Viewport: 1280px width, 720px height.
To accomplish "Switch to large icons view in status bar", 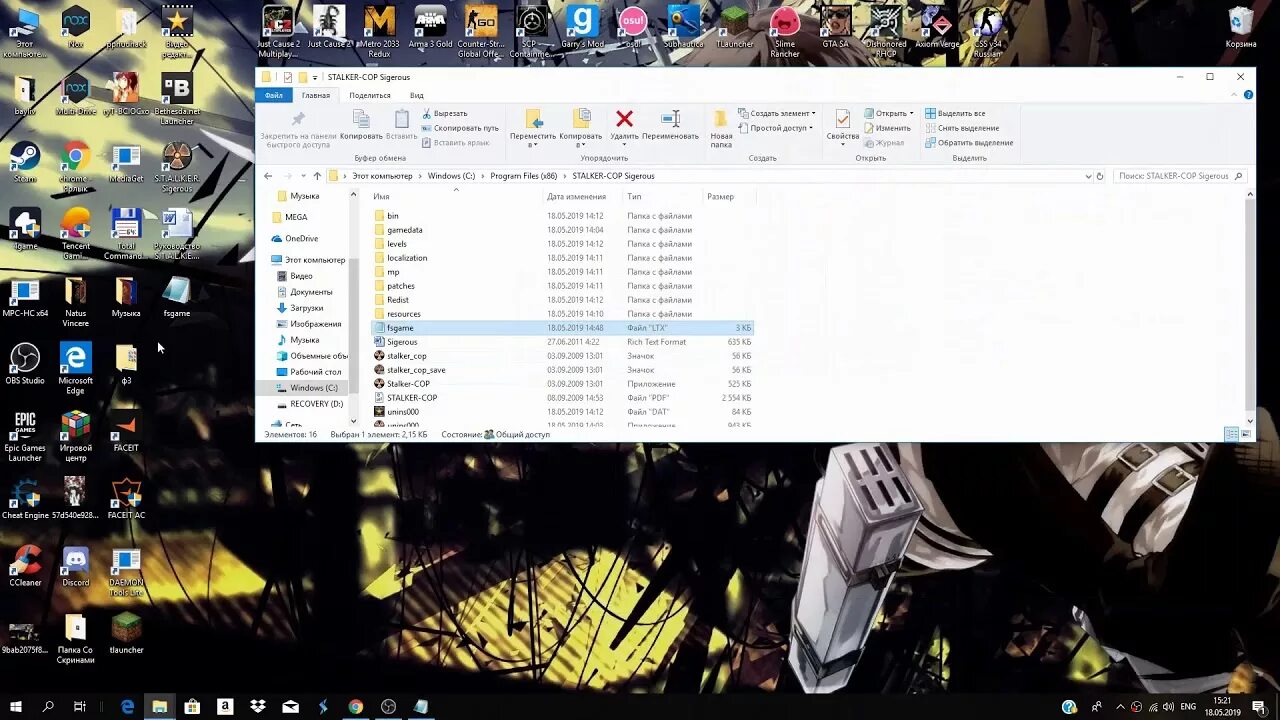I will pos(1246,434).
